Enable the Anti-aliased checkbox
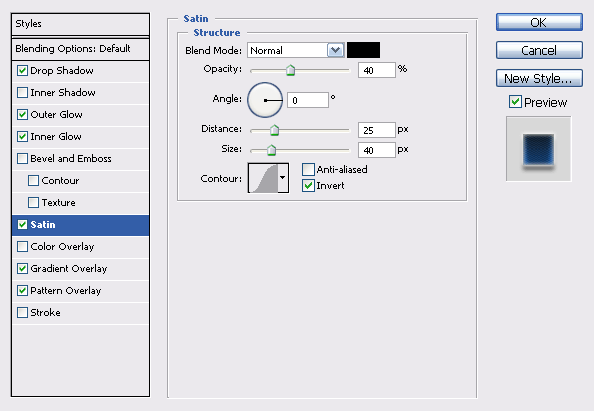Screen dimensions: 594x411 pyautogui.click(x=308, y=169)
